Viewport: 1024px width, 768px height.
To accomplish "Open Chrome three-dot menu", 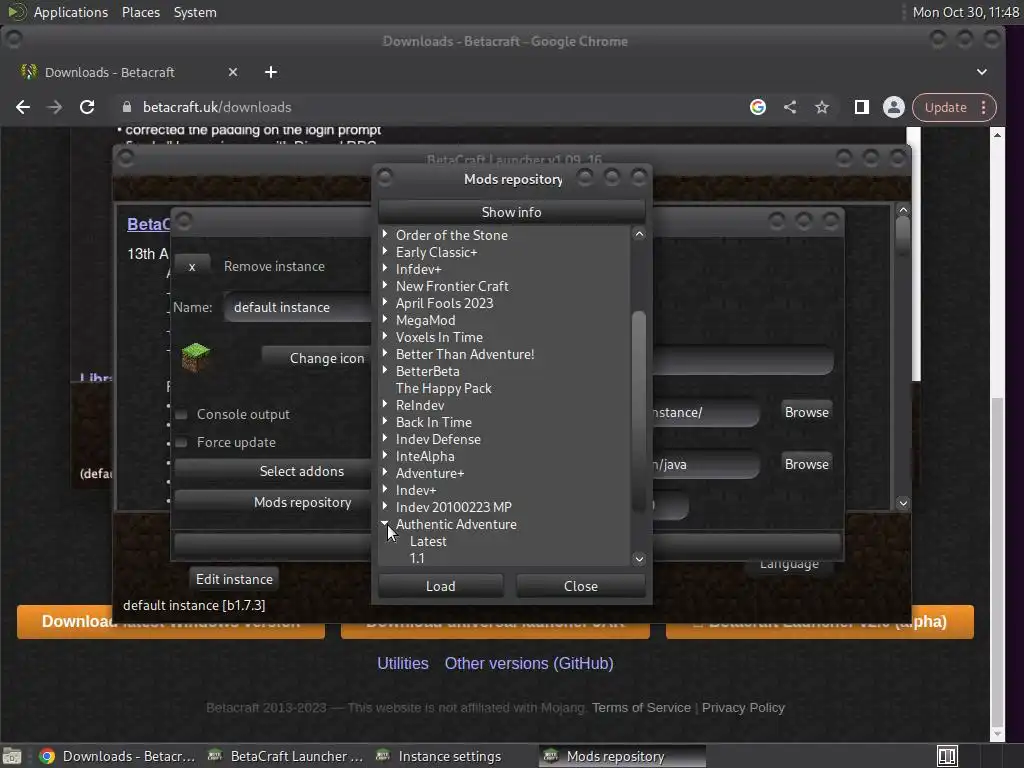I will click(x=984, y=107).
